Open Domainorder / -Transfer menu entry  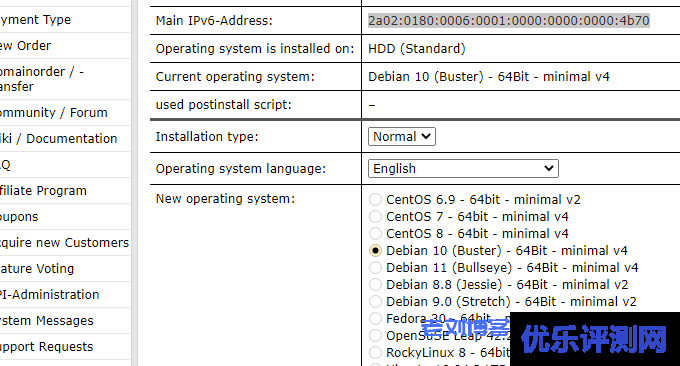click(x=42, y=79)
